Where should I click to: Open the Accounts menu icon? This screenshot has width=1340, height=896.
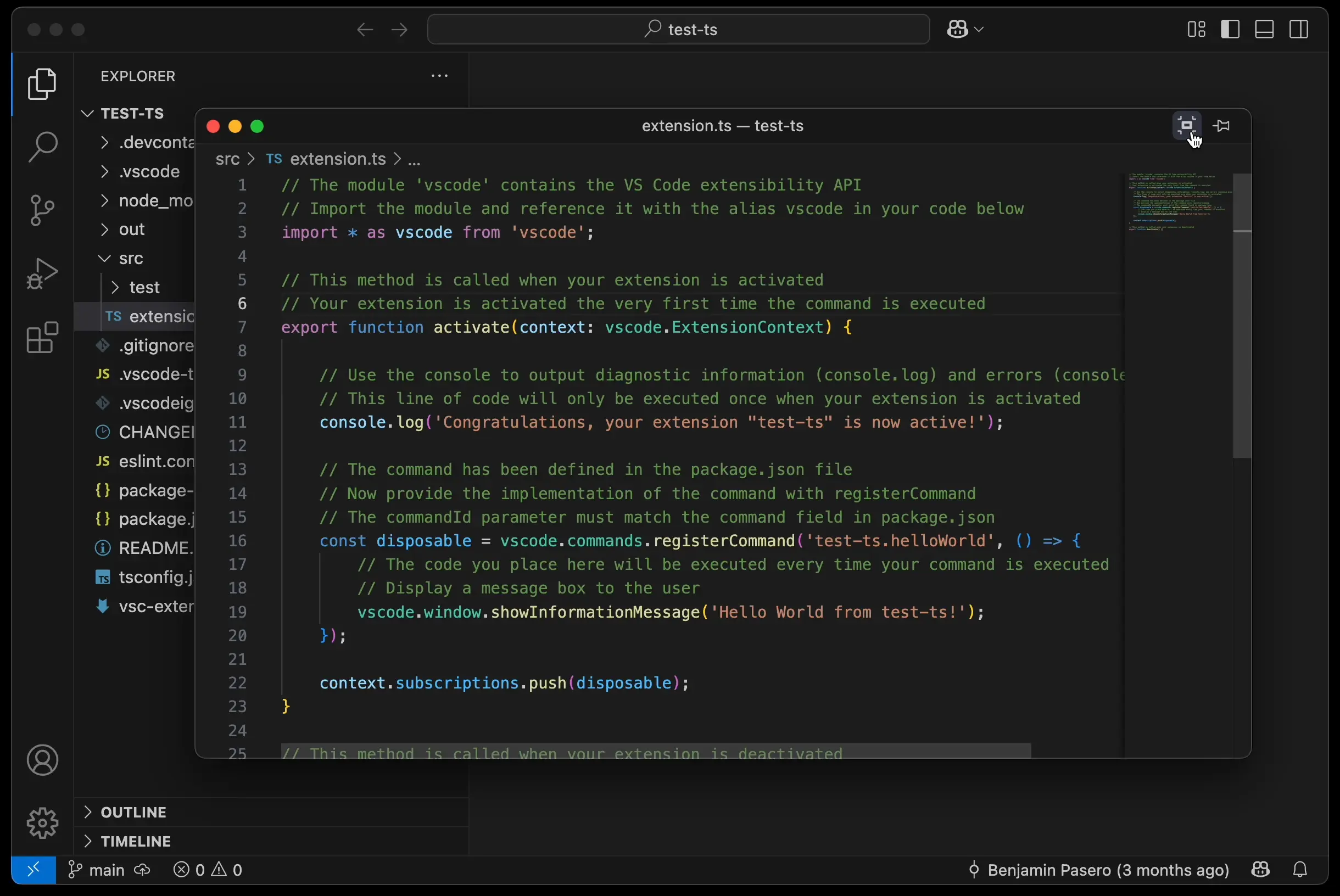click(42, 759)
